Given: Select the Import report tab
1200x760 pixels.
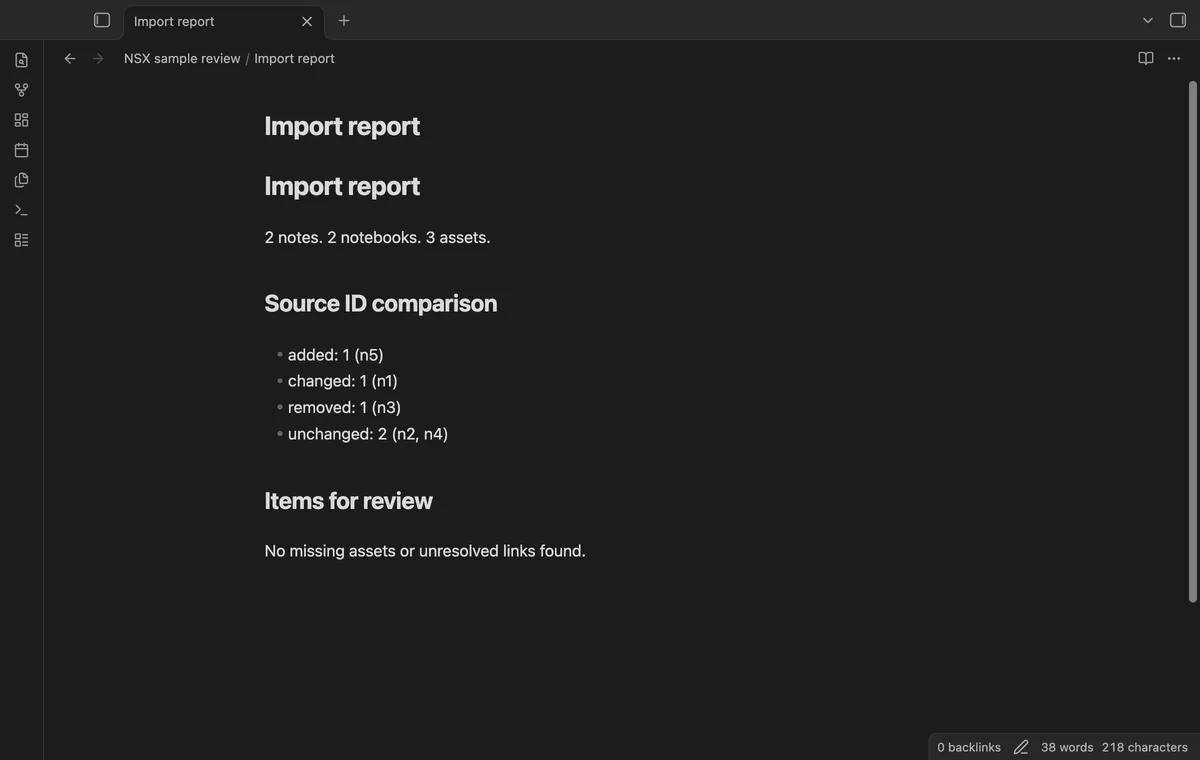Looking at the screenshot, I should [223, 21].
